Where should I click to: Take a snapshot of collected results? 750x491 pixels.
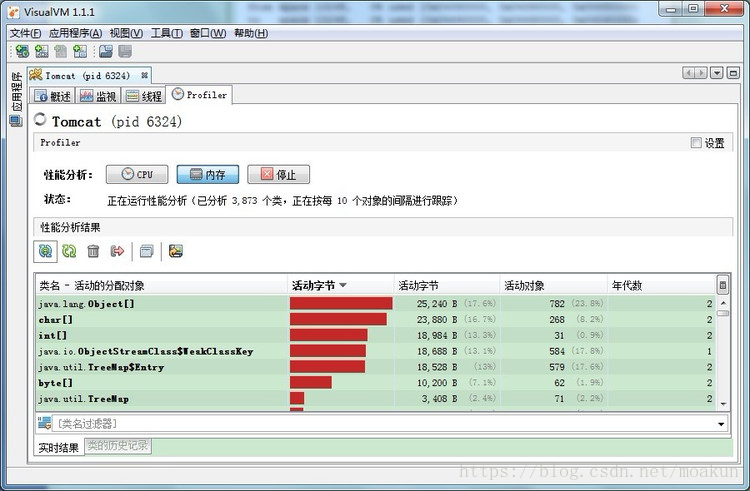pyautogui.click(x=147, y=251)
